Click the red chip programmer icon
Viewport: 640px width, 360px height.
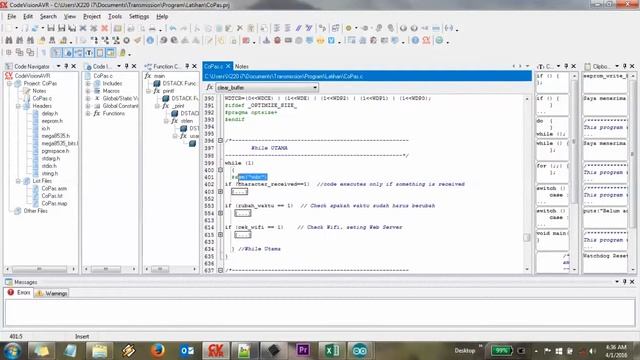point(278,40)
